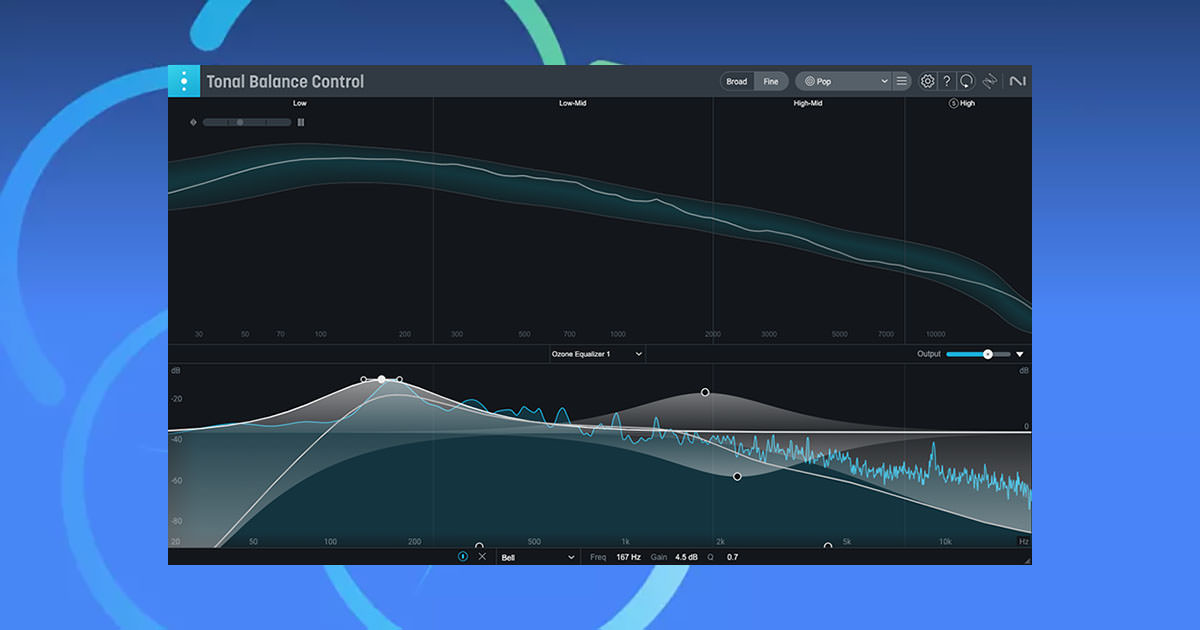The image size is (1200, 630).
Task: Select the EQ node near 2k peak
Action: click(x=705, y=392)
